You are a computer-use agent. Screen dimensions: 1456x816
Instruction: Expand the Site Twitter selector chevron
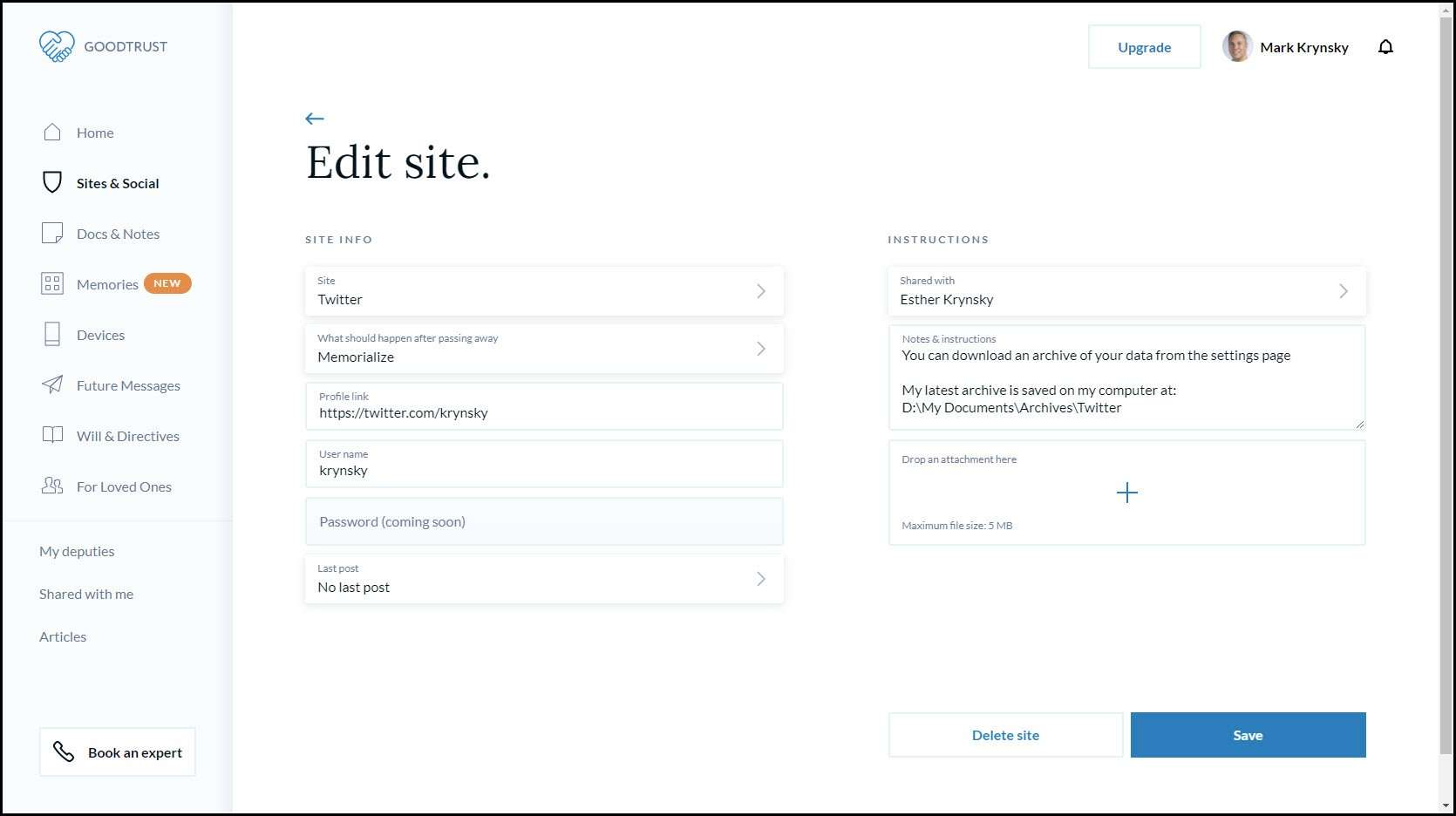click(x=761, y=291)
